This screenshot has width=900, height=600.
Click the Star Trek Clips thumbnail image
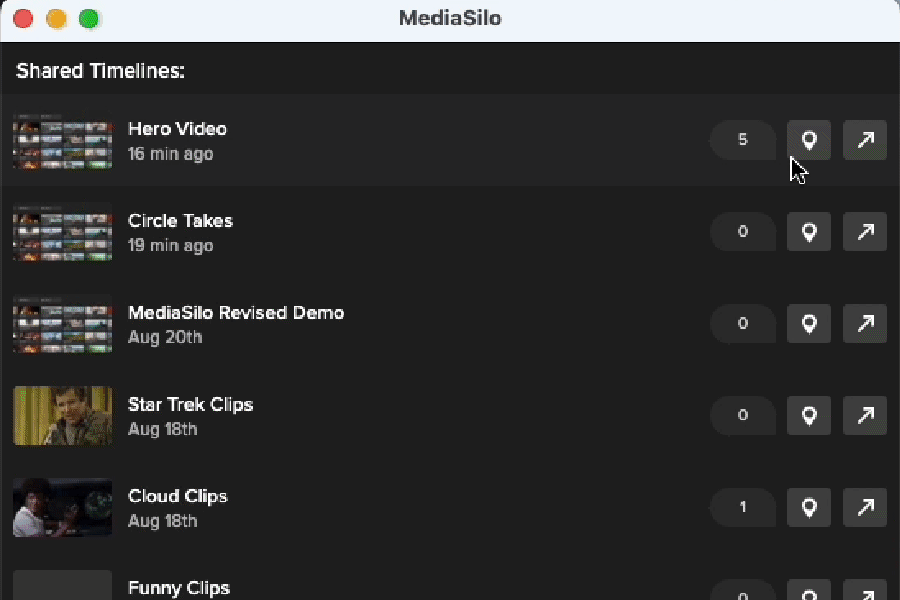pos(62,415)
